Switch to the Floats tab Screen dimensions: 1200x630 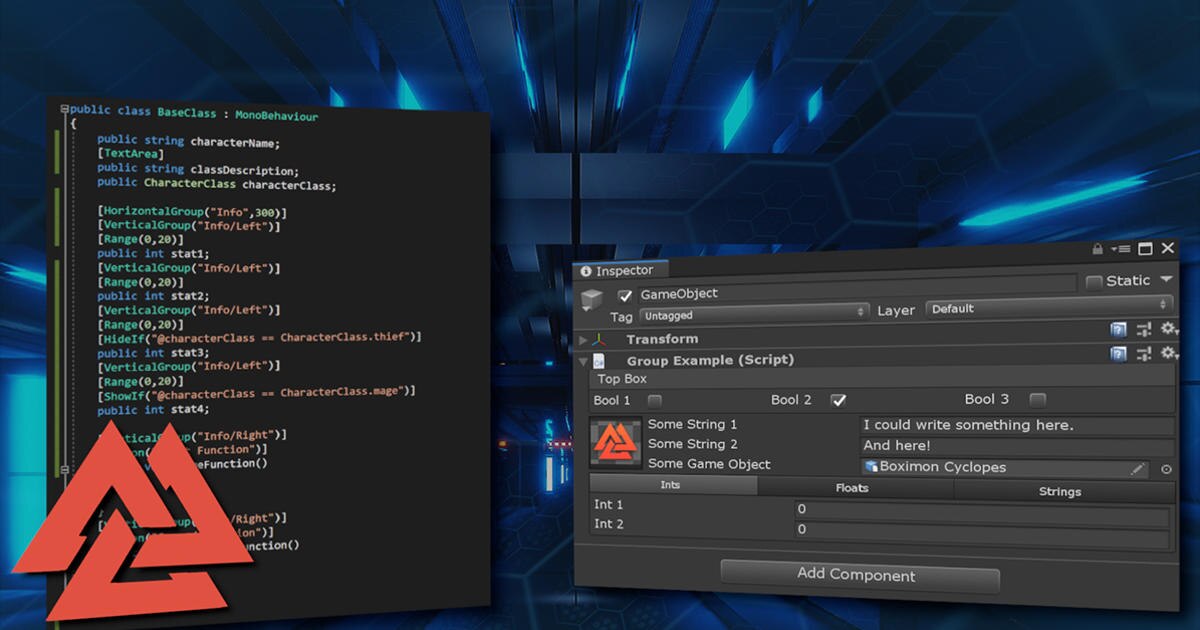pyautogui.click(x=852, y=488)
